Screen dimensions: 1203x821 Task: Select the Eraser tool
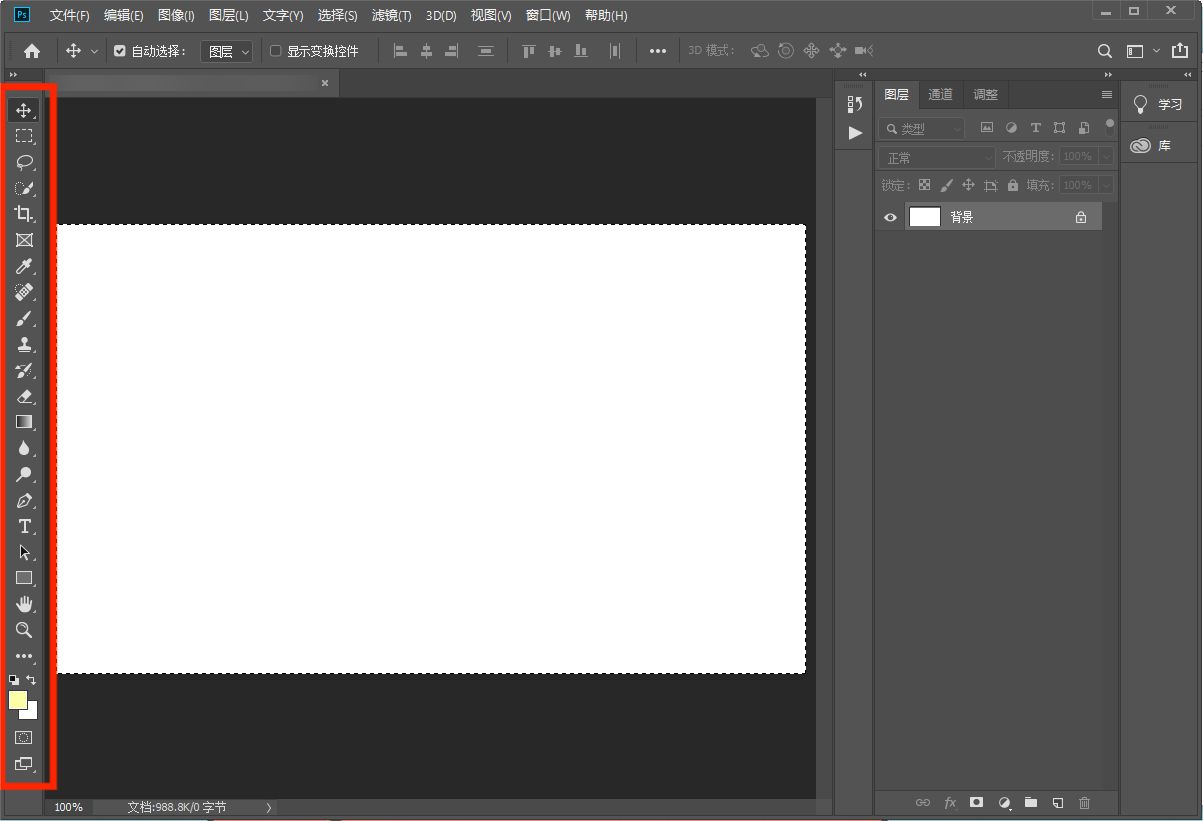24,396
